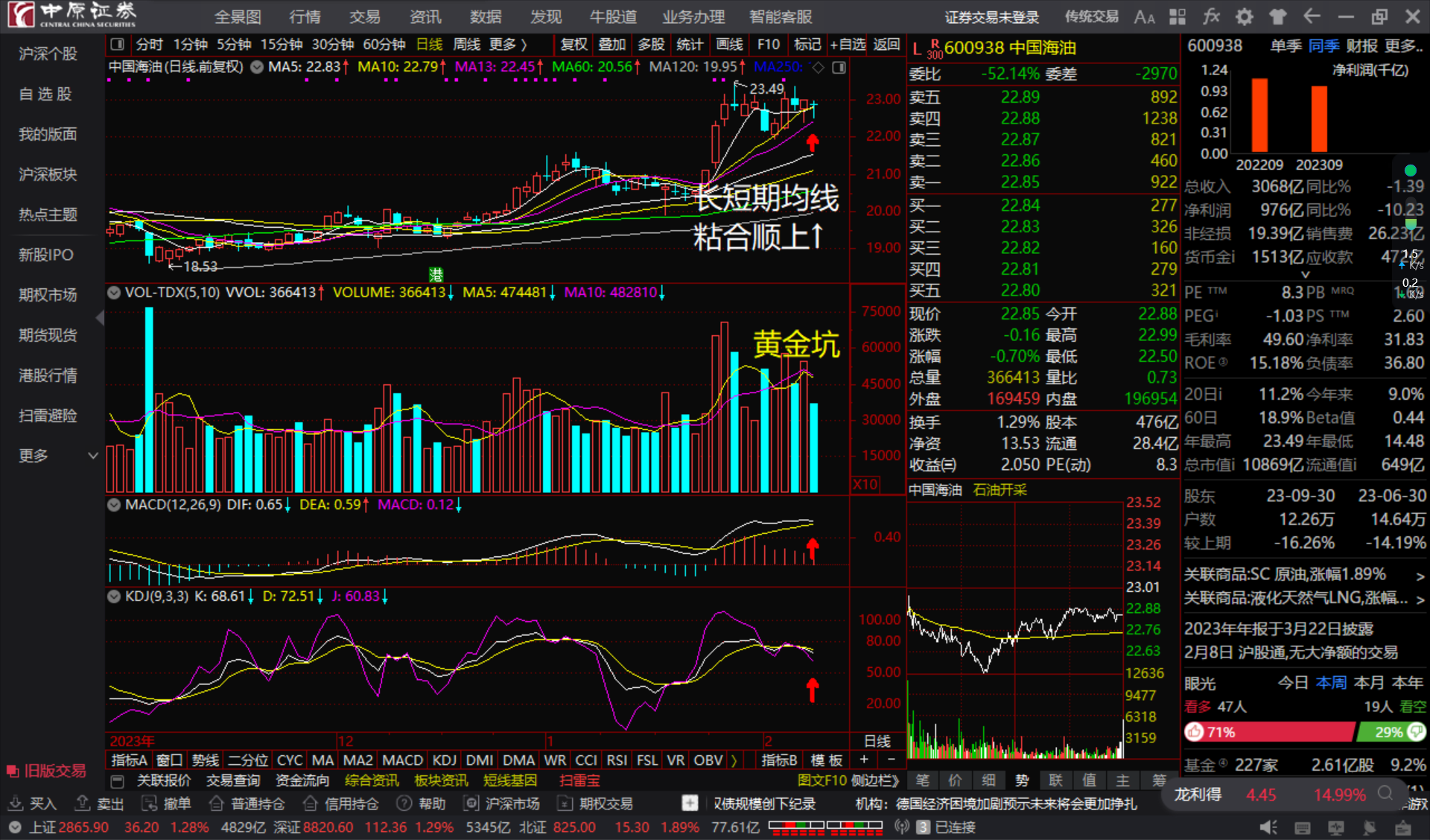The width and height of the screenshot is (1430, 840).
Task: Click the back arrow in title bar
Action: pos(1312,16)
